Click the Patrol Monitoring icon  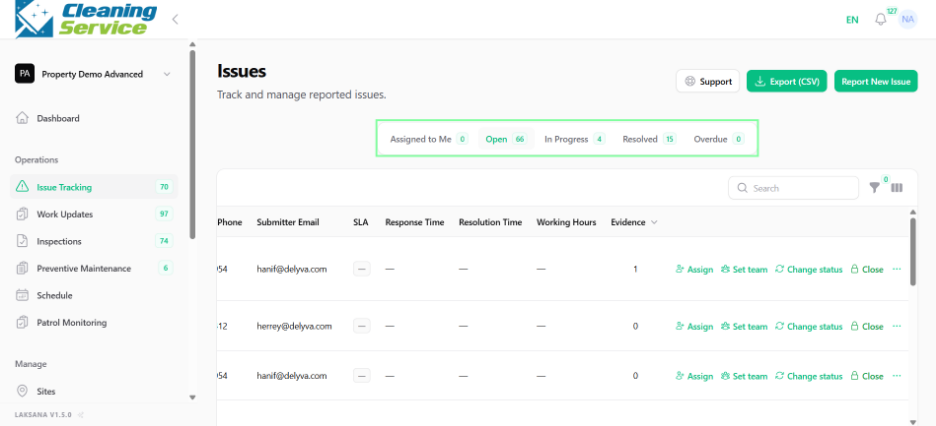pyautogui.click(x=22, y=323)
